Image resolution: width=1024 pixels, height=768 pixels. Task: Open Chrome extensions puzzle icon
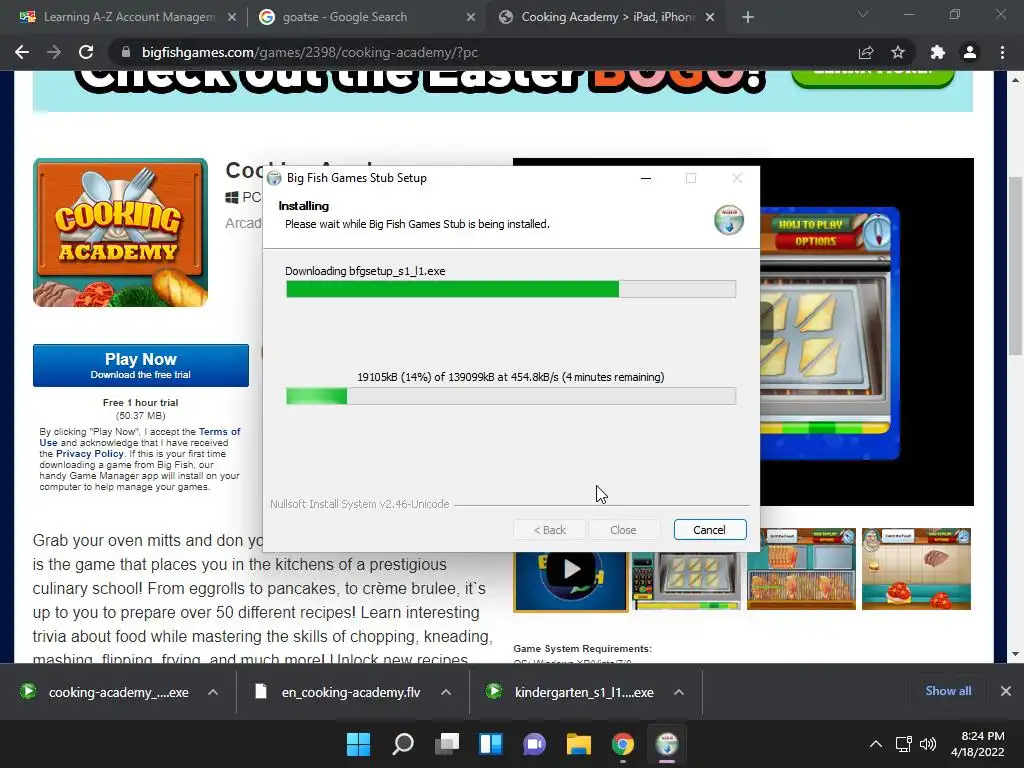click(x=938, y=52)
